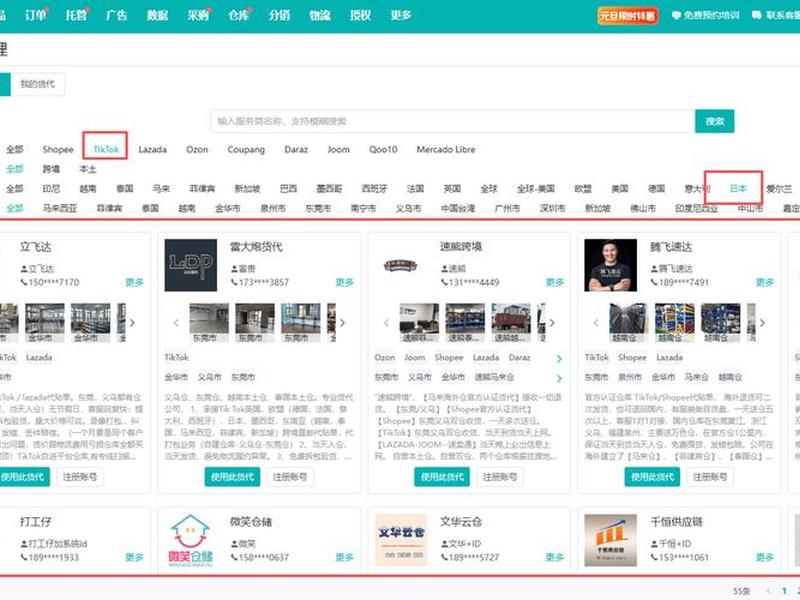Select 新加坡 country filter in country row
The width and height of the screenshot is (800, 600).
click(247, 188)
